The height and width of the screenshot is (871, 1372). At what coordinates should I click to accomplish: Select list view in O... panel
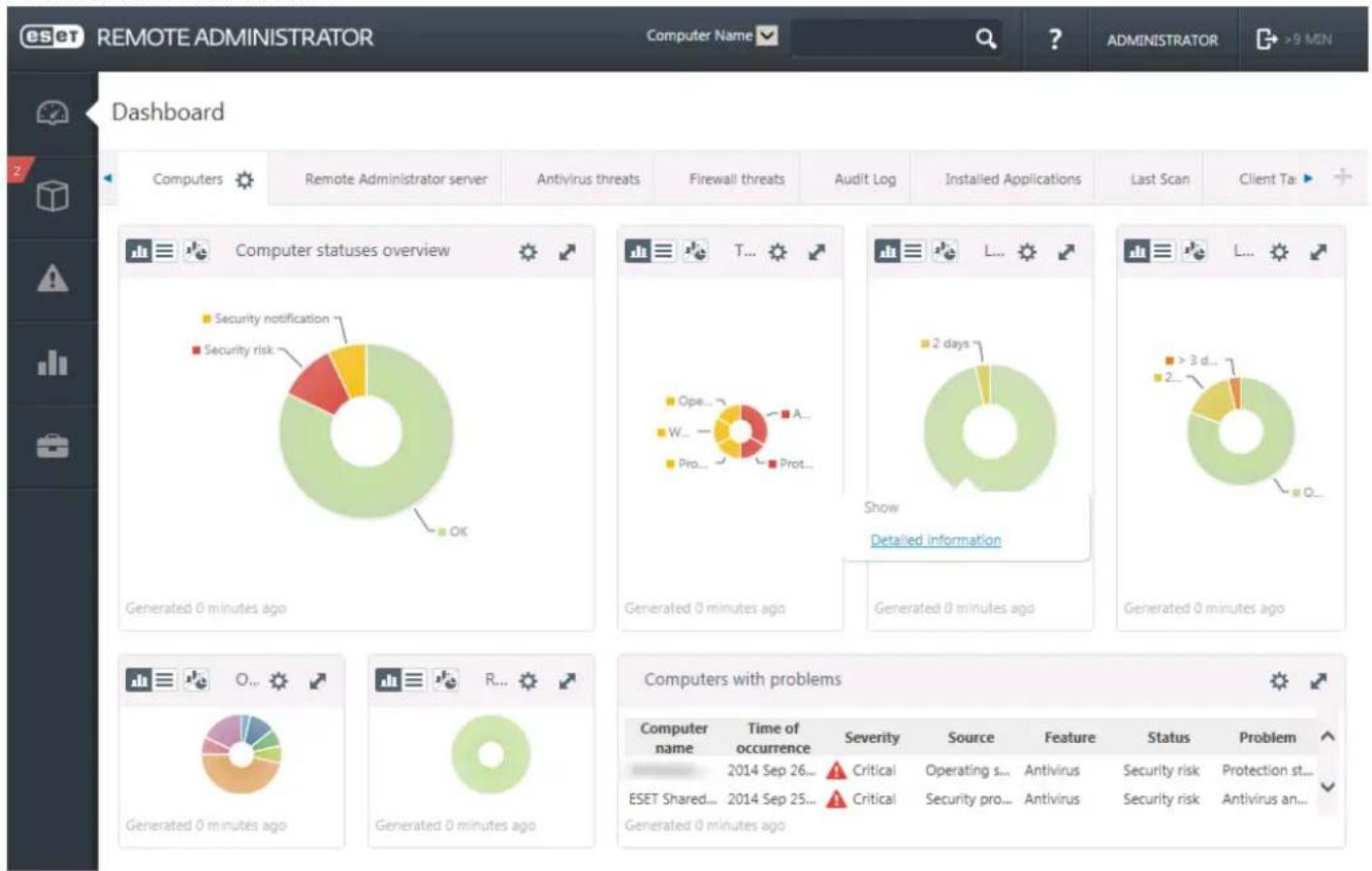(x=165, y=680)
